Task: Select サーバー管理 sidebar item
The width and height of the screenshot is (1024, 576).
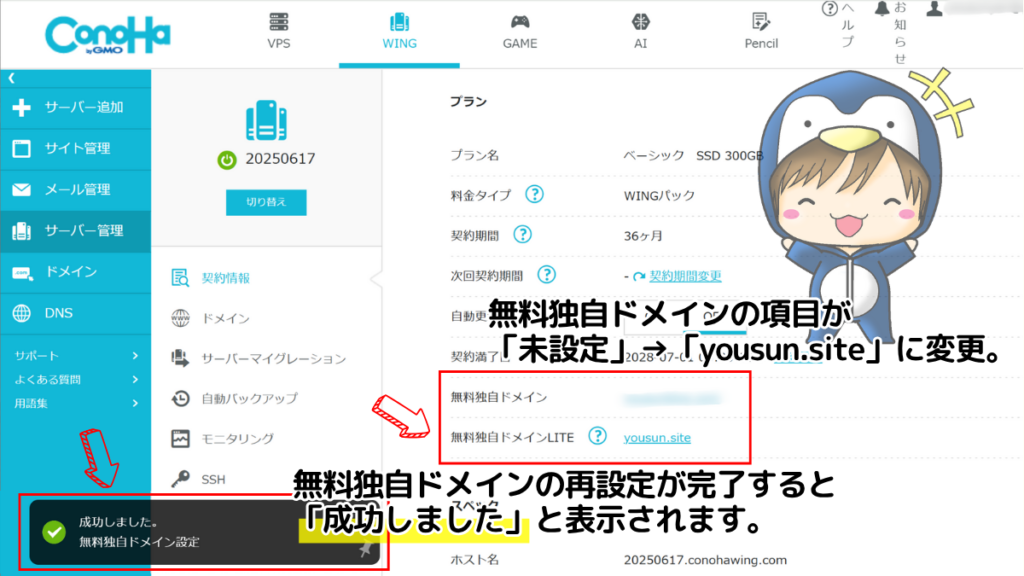Action: [x=76, y=231]
